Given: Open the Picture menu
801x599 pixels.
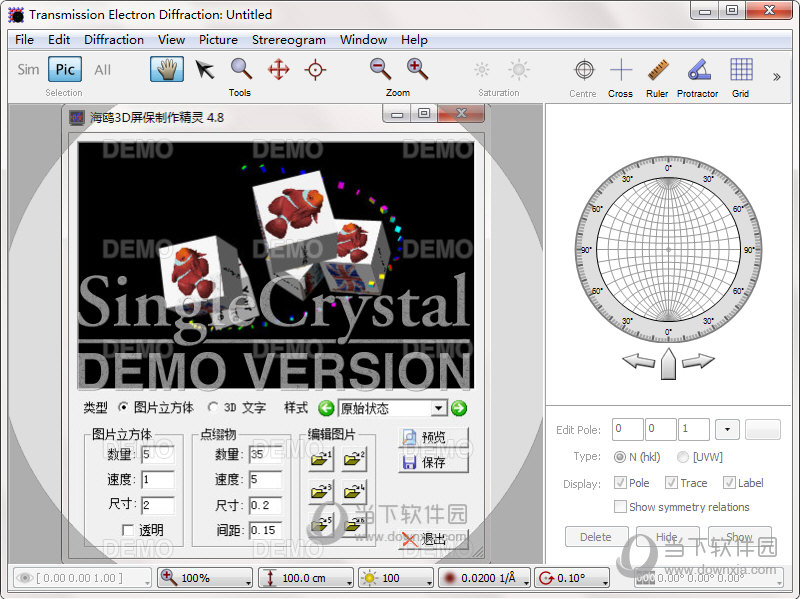Looking at the screenshot, I should coord(219,40).
